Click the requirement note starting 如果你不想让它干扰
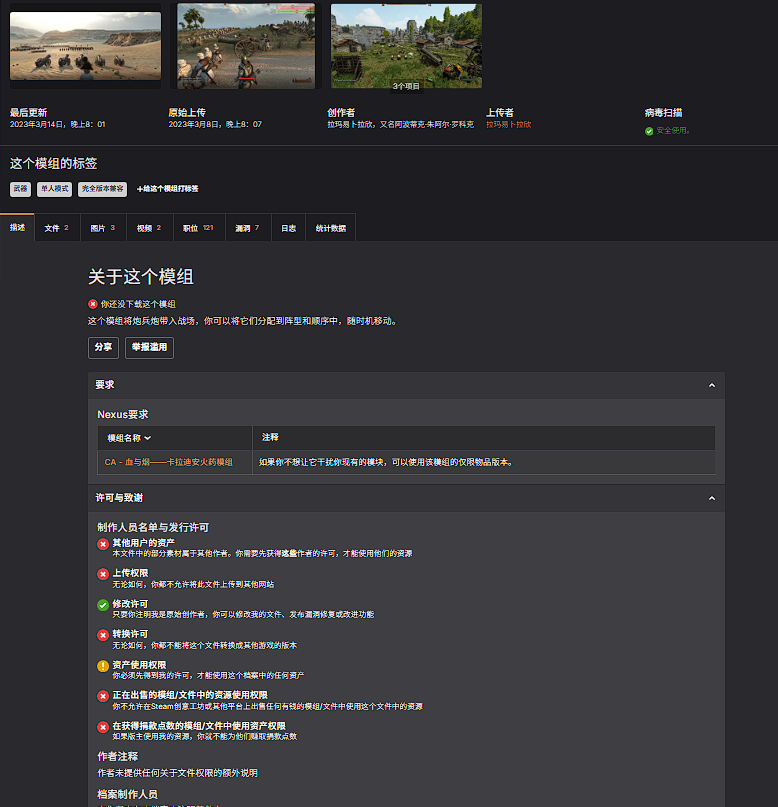This screenshot has width=778, height=807. 386,462
